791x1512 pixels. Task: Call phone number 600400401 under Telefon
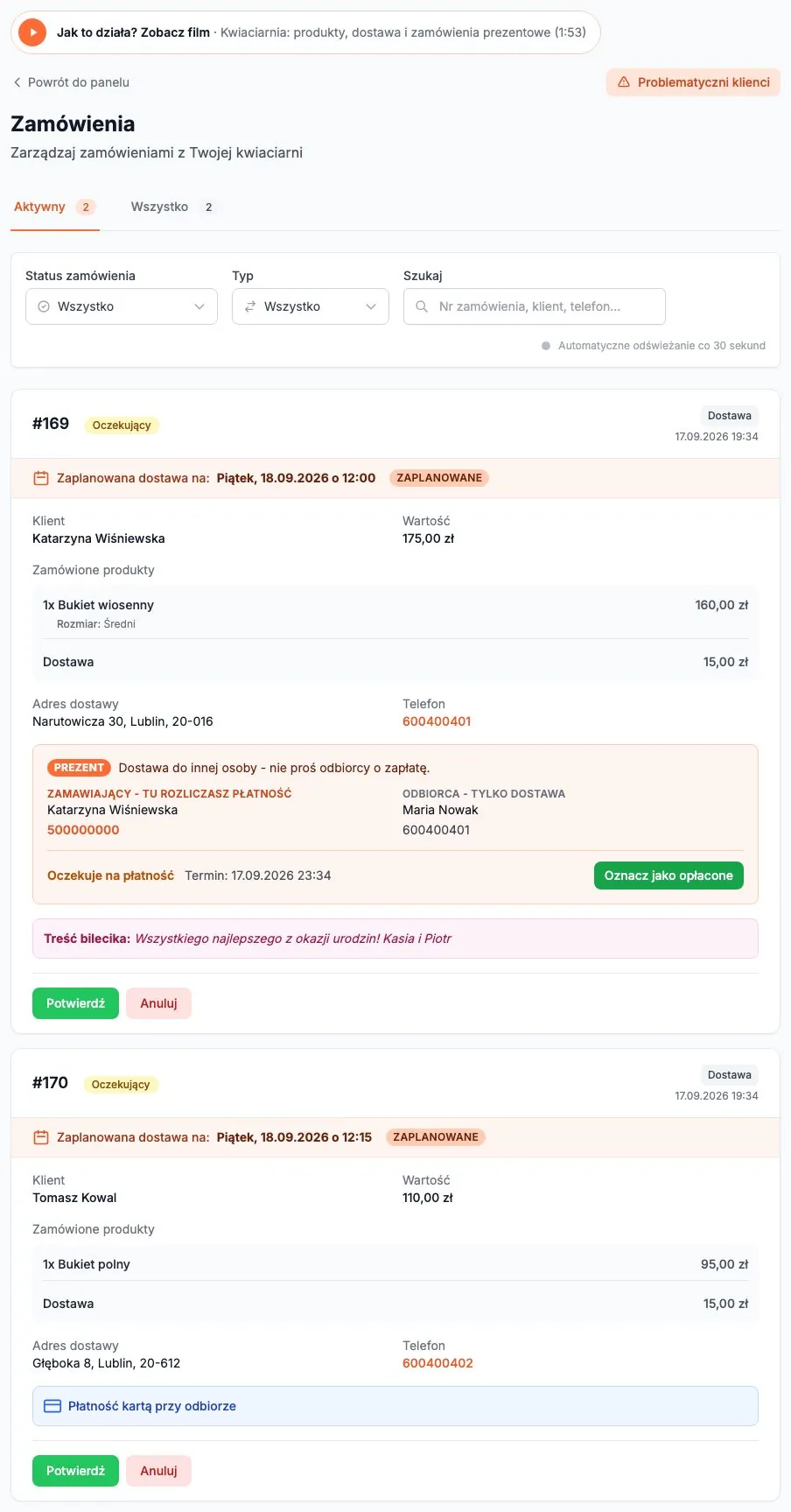(437, 721)
